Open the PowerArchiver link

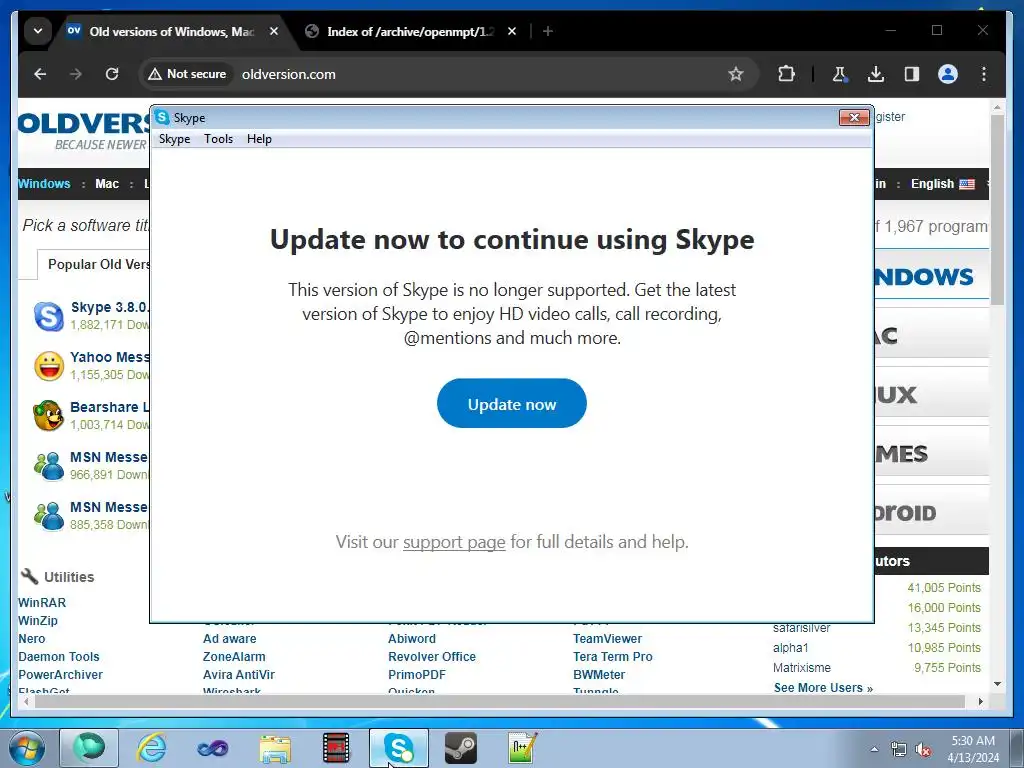[60, 675]
